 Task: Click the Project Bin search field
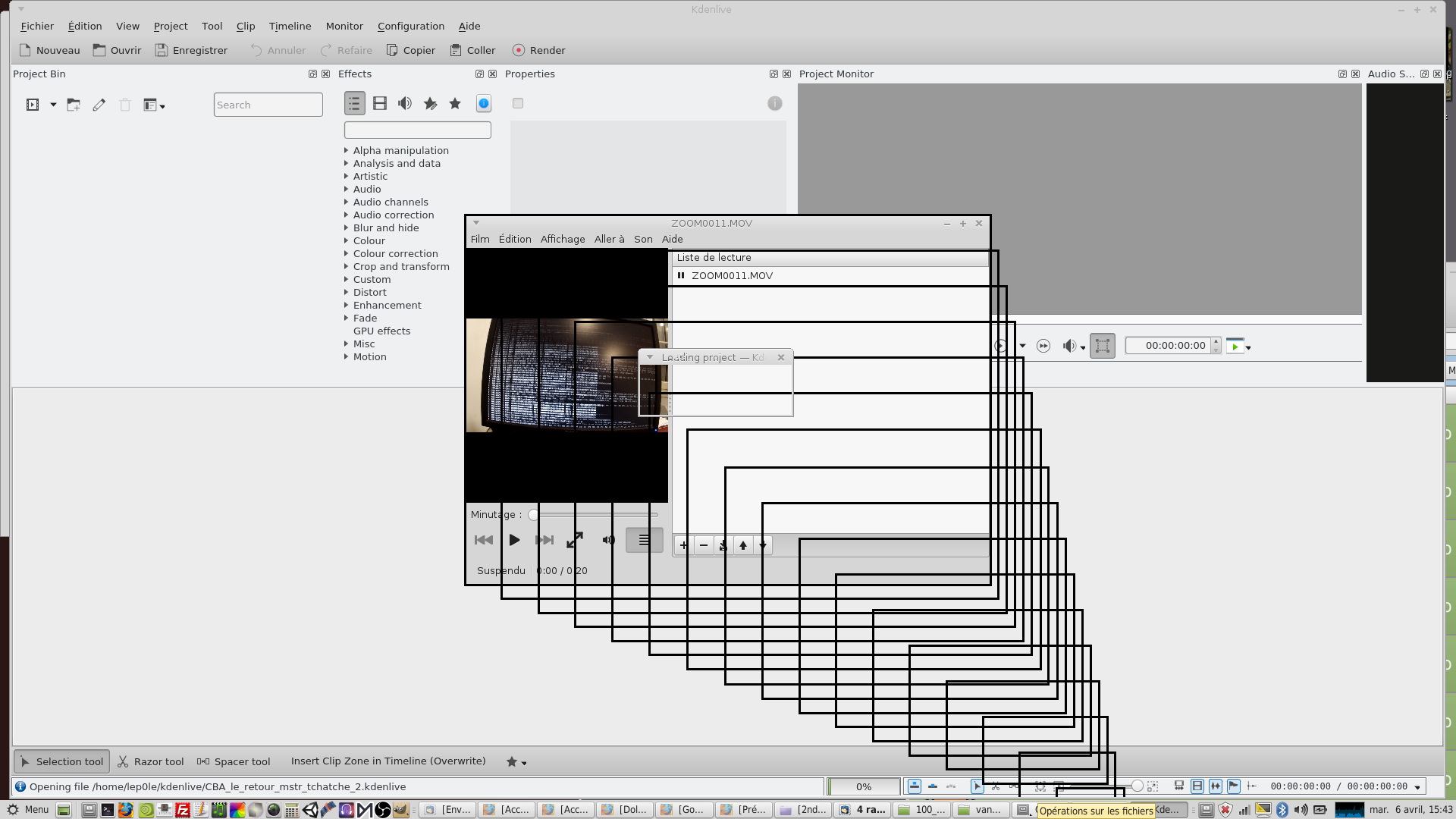pos(268,105)
